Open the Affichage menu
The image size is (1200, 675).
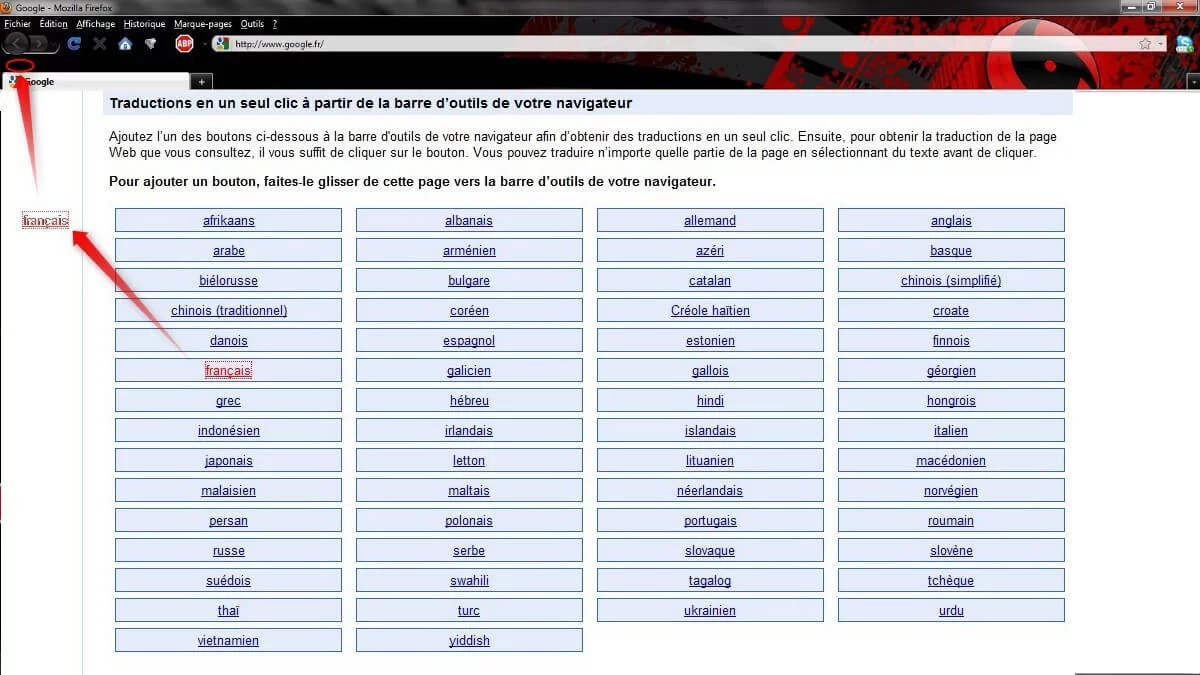pyautogui.click(x=96, y=23)
